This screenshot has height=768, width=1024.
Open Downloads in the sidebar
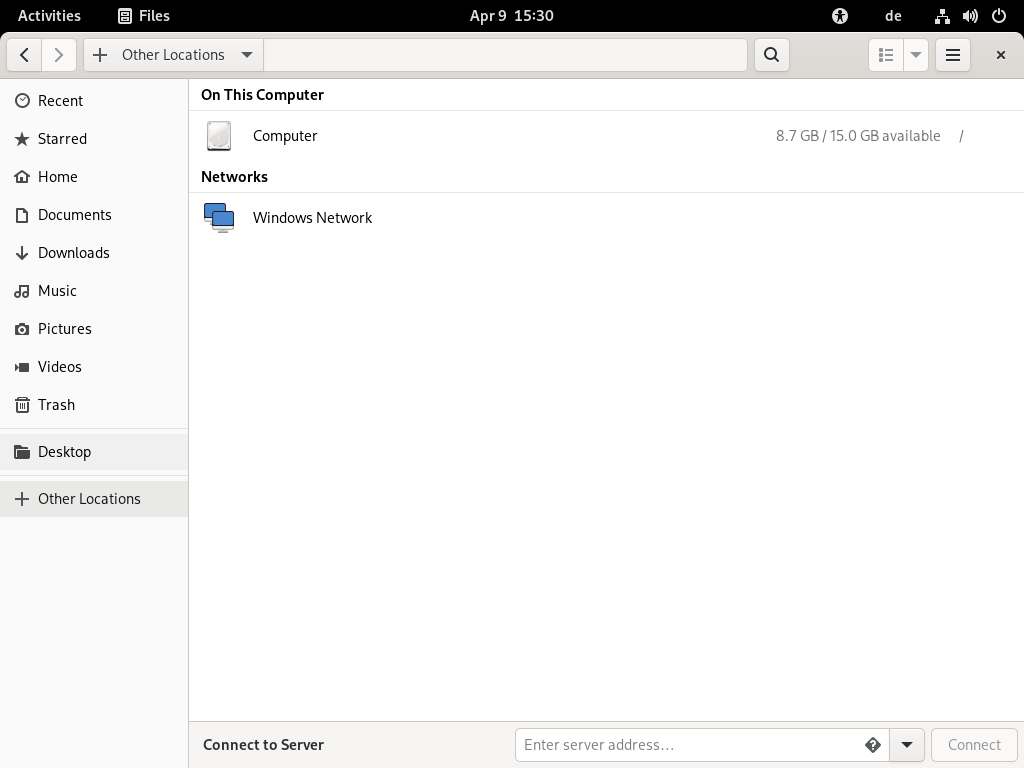click(94, 253)
